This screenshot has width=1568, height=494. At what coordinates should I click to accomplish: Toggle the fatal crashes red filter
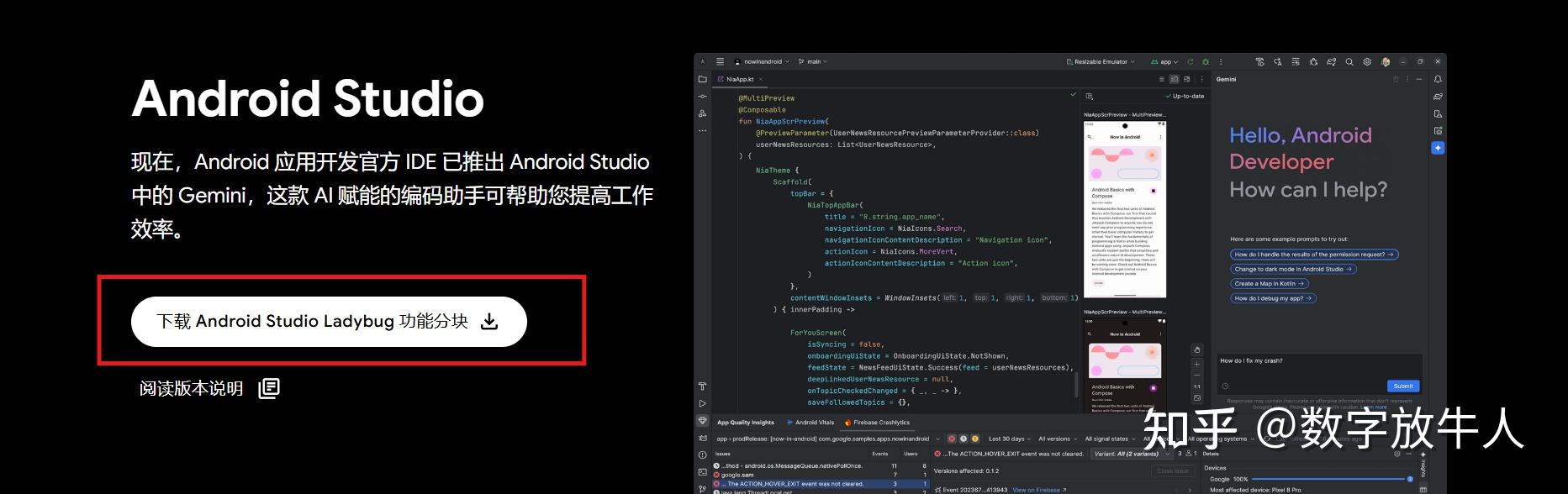(x=952, y=439)
